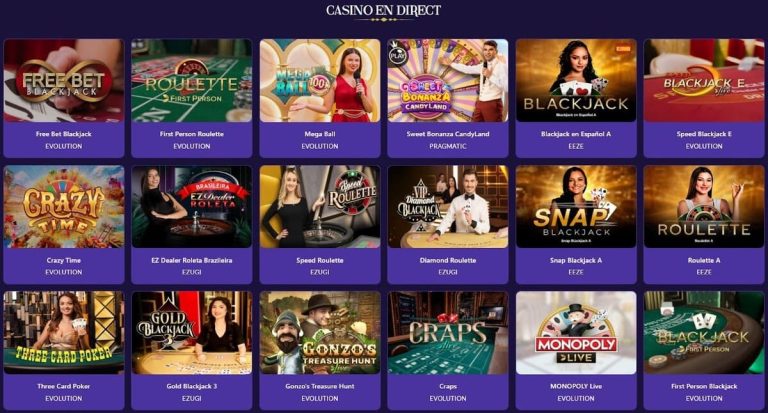
Task: Click the MONOPOLY Live title link
Action: [x=576, y=386]
